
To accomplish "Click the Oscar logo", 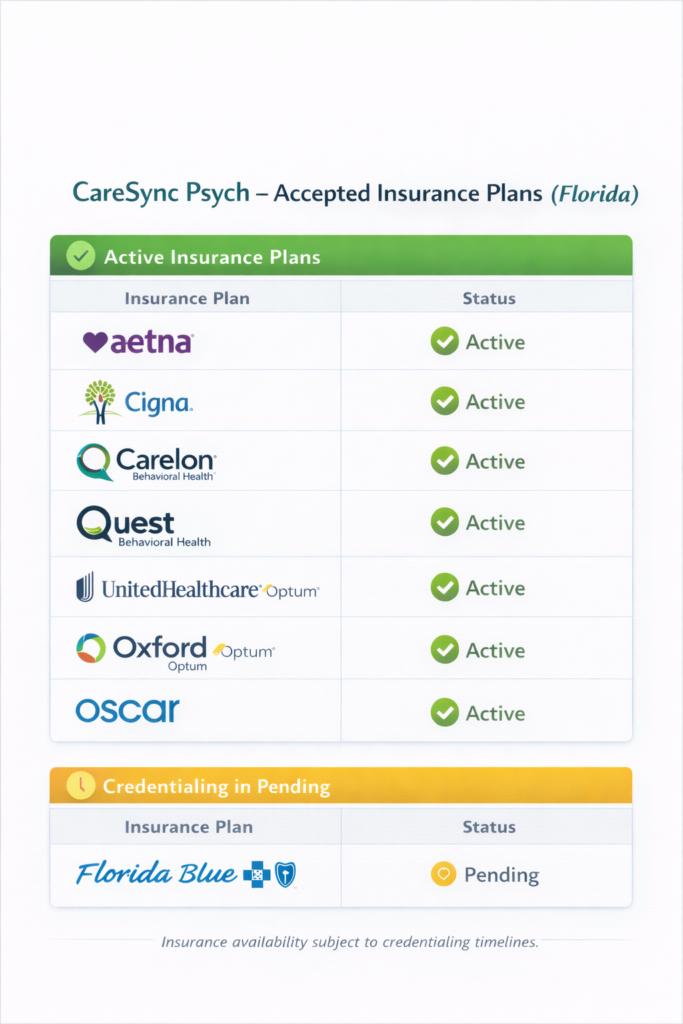I will tap(127, 711).
